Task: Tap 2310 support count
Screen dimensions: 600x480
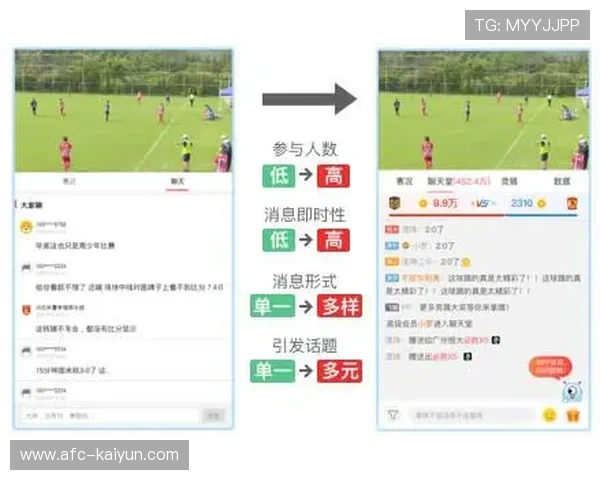Action: pyautogui.click(x=522, y=203)
